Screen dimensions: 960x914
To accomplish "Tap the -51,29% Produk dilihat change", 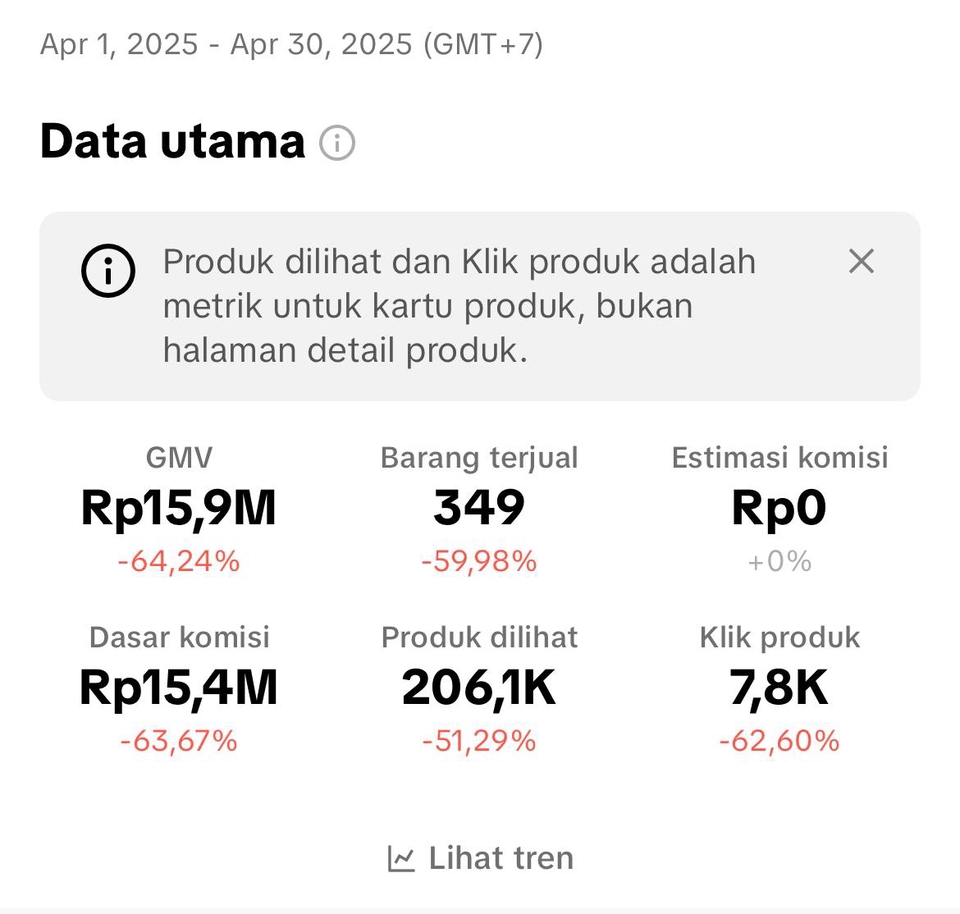I will point(479,741).
